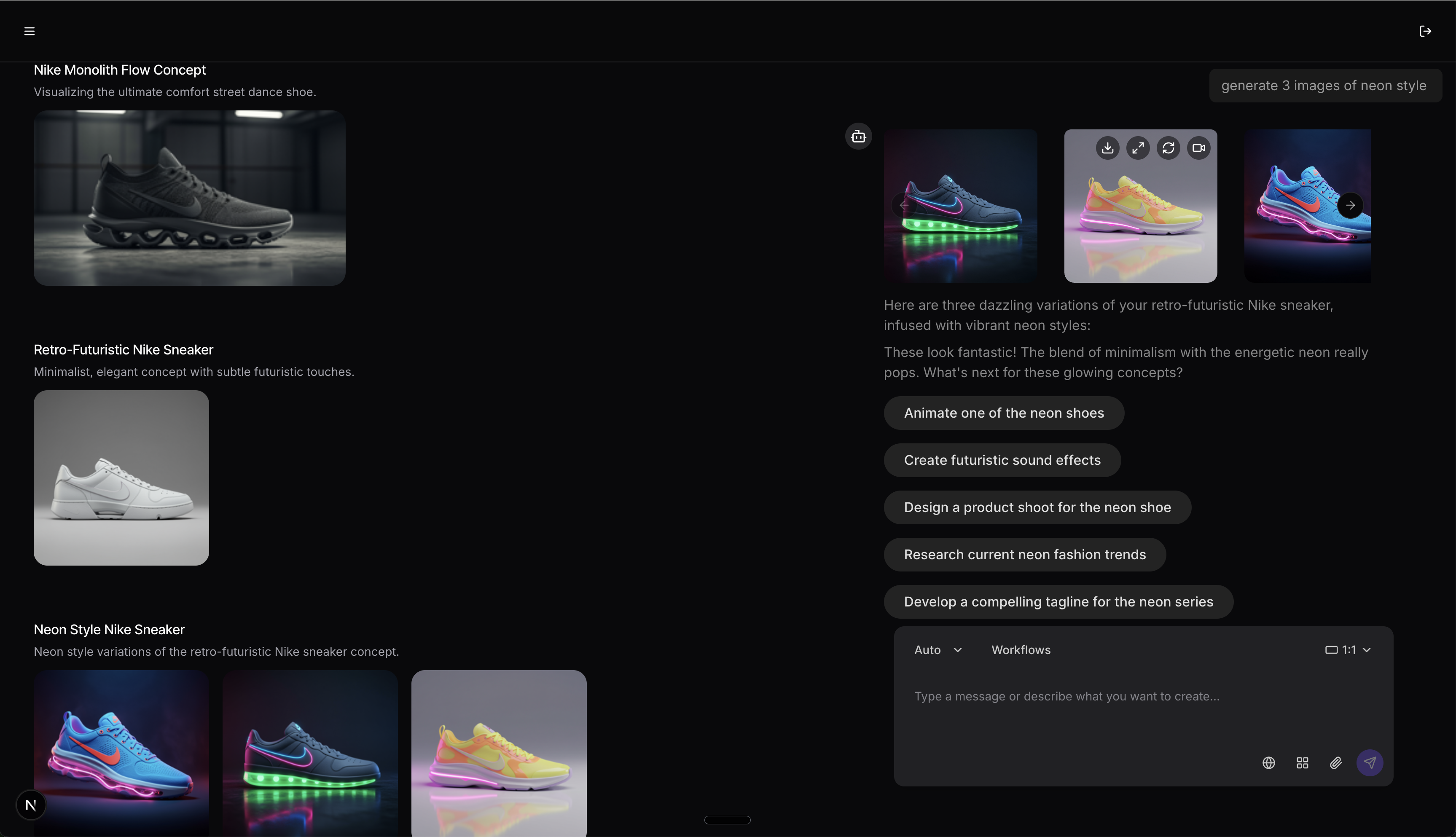
Task: Choose 'Develop a compelling tagline' suggestion
Action: (x=1058, y=601)
